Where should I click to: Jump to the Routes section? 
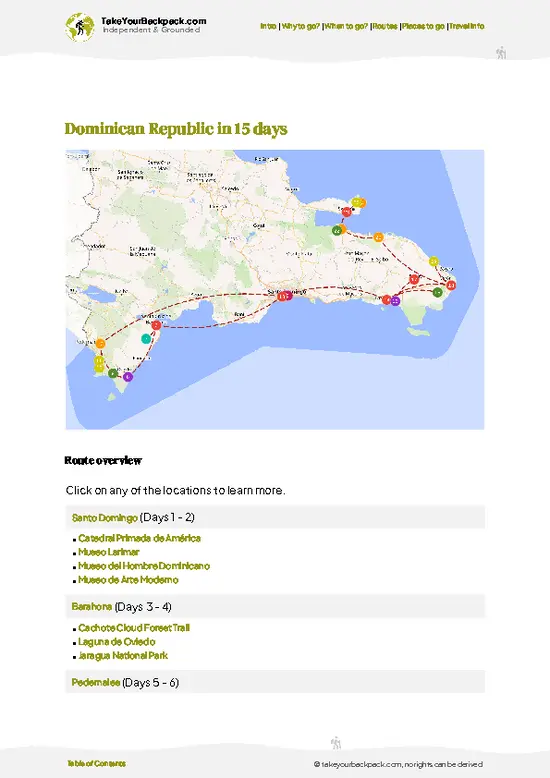click(385, 26)
